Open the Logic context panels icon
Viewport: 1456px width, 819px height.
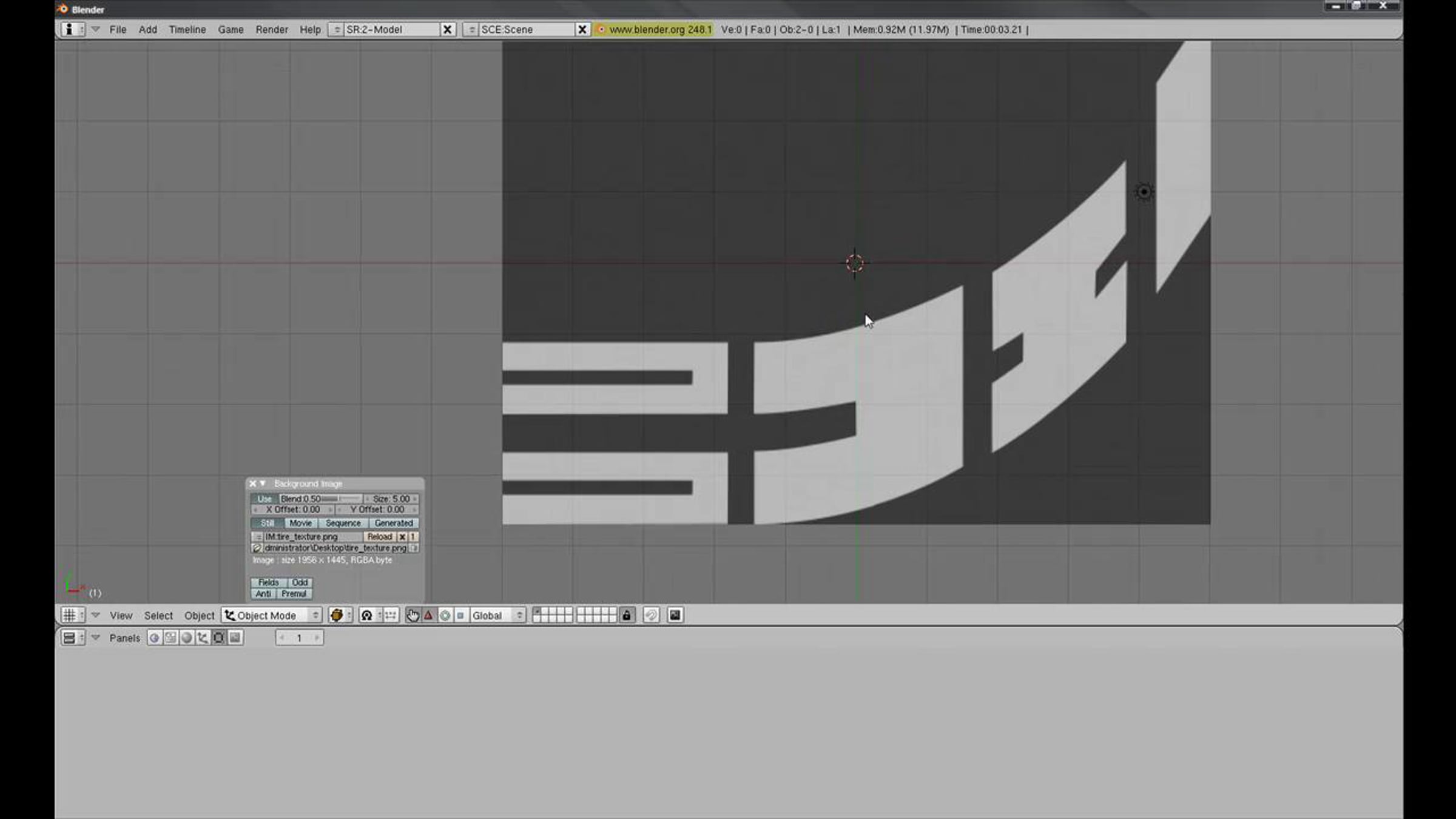point(155,638)
